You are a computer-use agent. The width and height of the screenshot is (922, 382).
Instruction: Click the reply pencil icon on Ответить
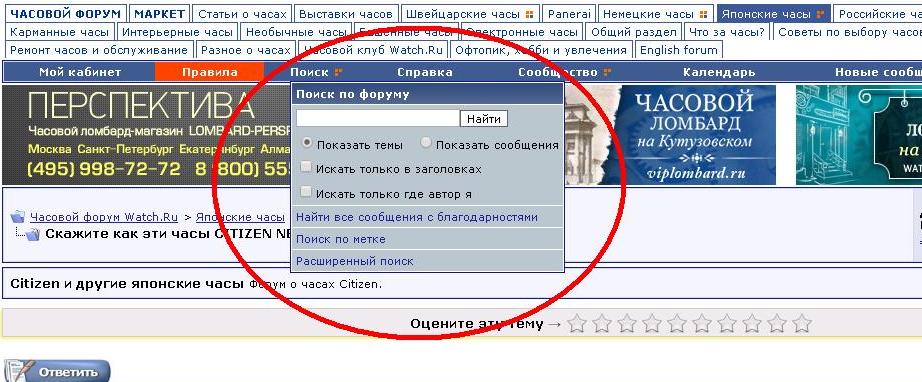pos(19,371)
